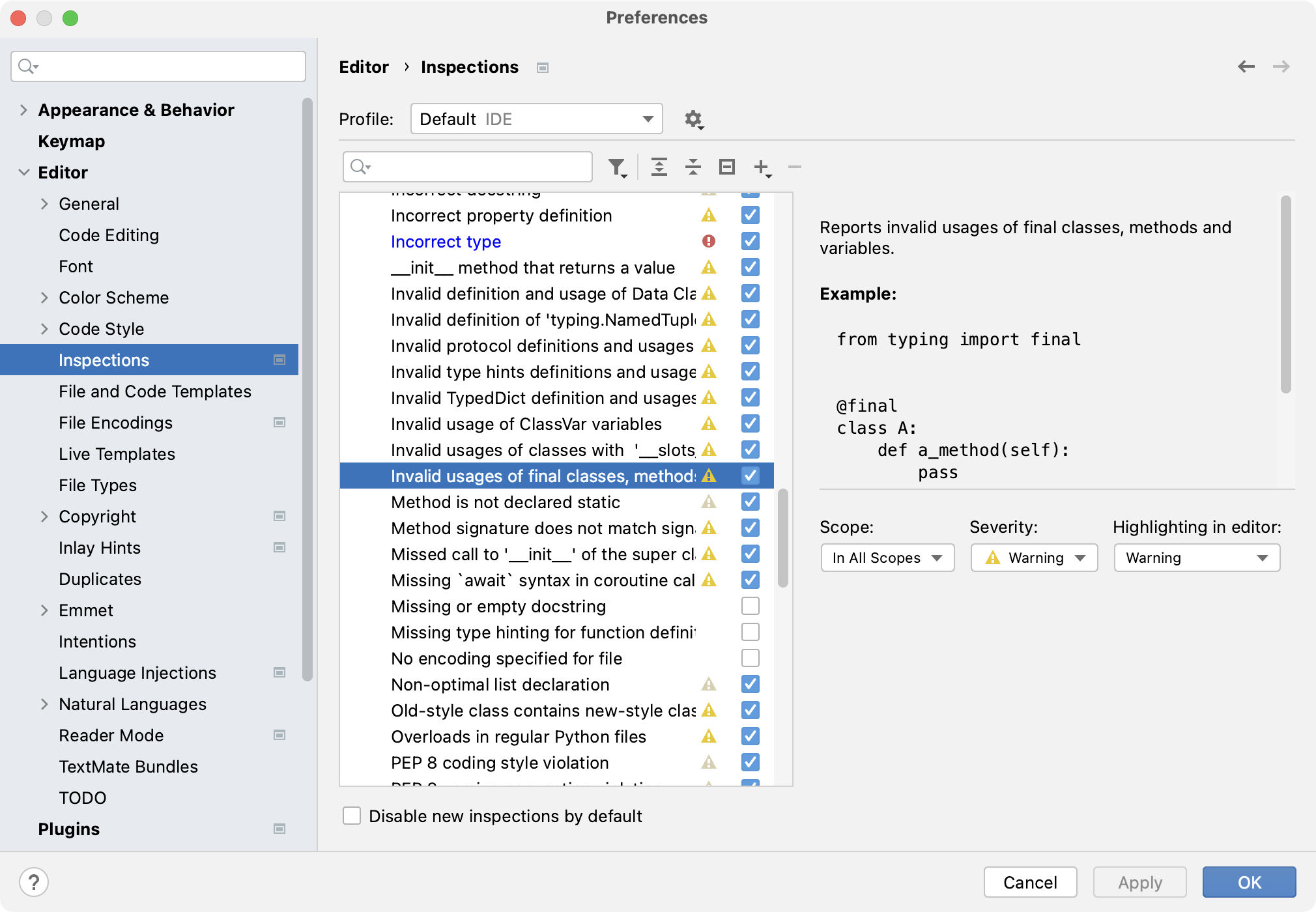Click the inspection profile settings gear icon
Image resolution: width=1316 pixels, height=912 pixels.
click(x=695, y=118)
